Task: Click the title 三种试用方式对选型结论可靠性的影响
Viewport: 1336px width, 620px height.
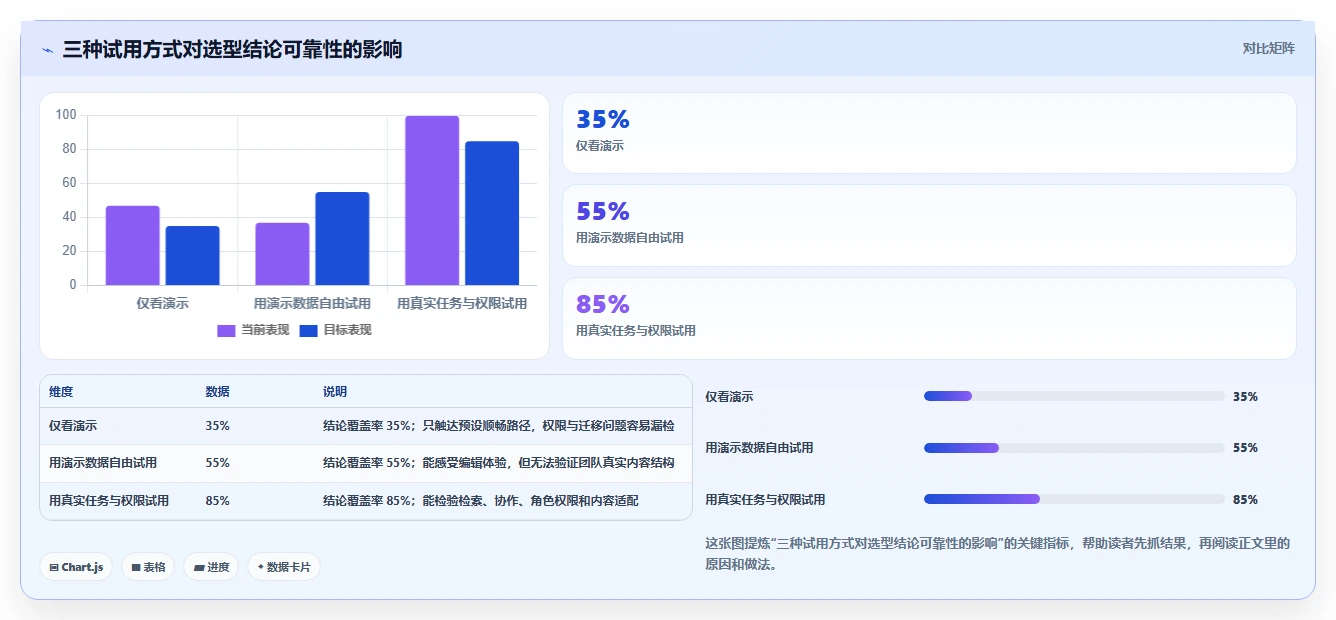Action: (x=232, y=49)
